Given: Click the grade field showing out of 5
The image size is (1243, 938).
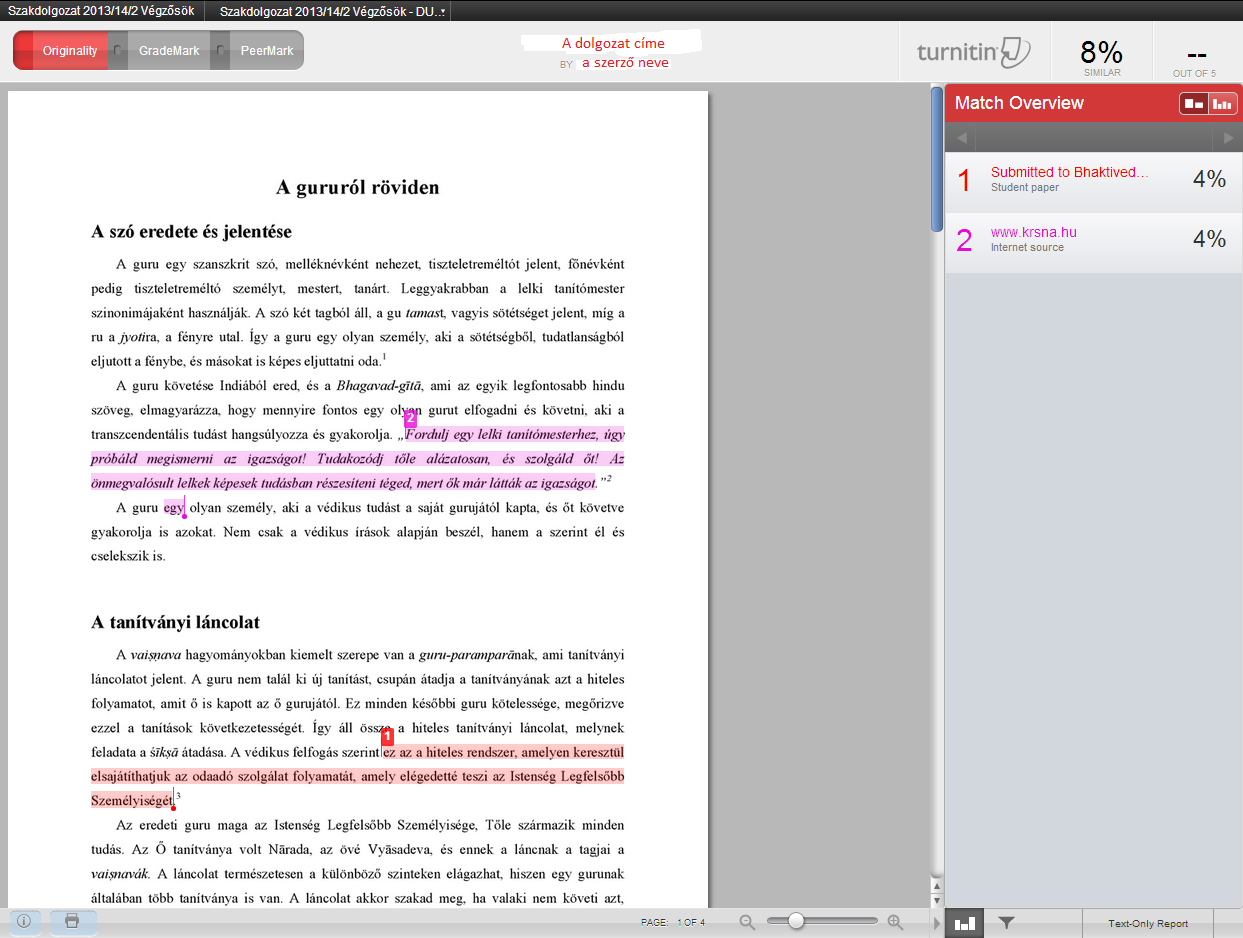Looking at the screenshot, I should pyautogui.click(x=1195, y=57).
